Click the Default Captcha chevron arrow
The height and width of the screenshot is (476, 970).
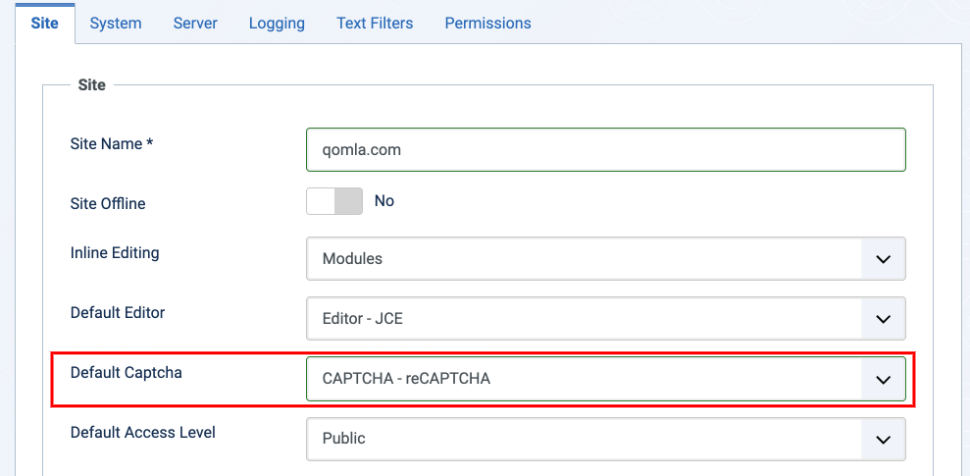(x=883, y=379)
